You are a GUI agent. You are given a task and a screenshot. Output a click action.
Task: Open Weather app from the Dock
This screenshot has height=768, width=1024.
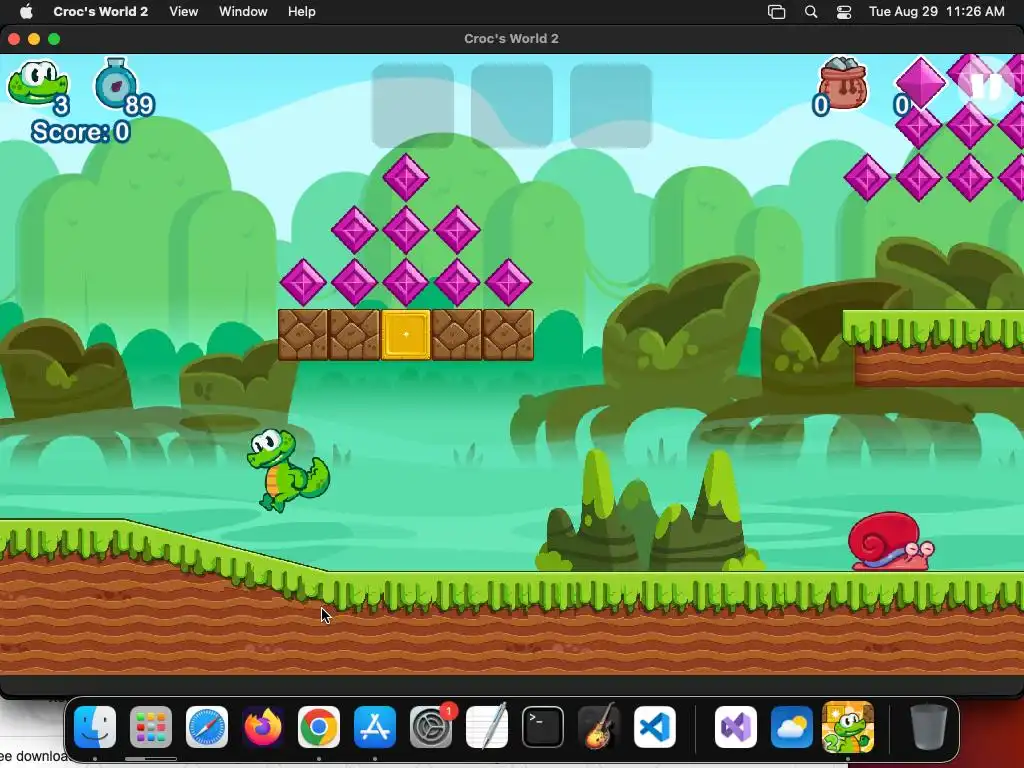click(x=792, y=727)
